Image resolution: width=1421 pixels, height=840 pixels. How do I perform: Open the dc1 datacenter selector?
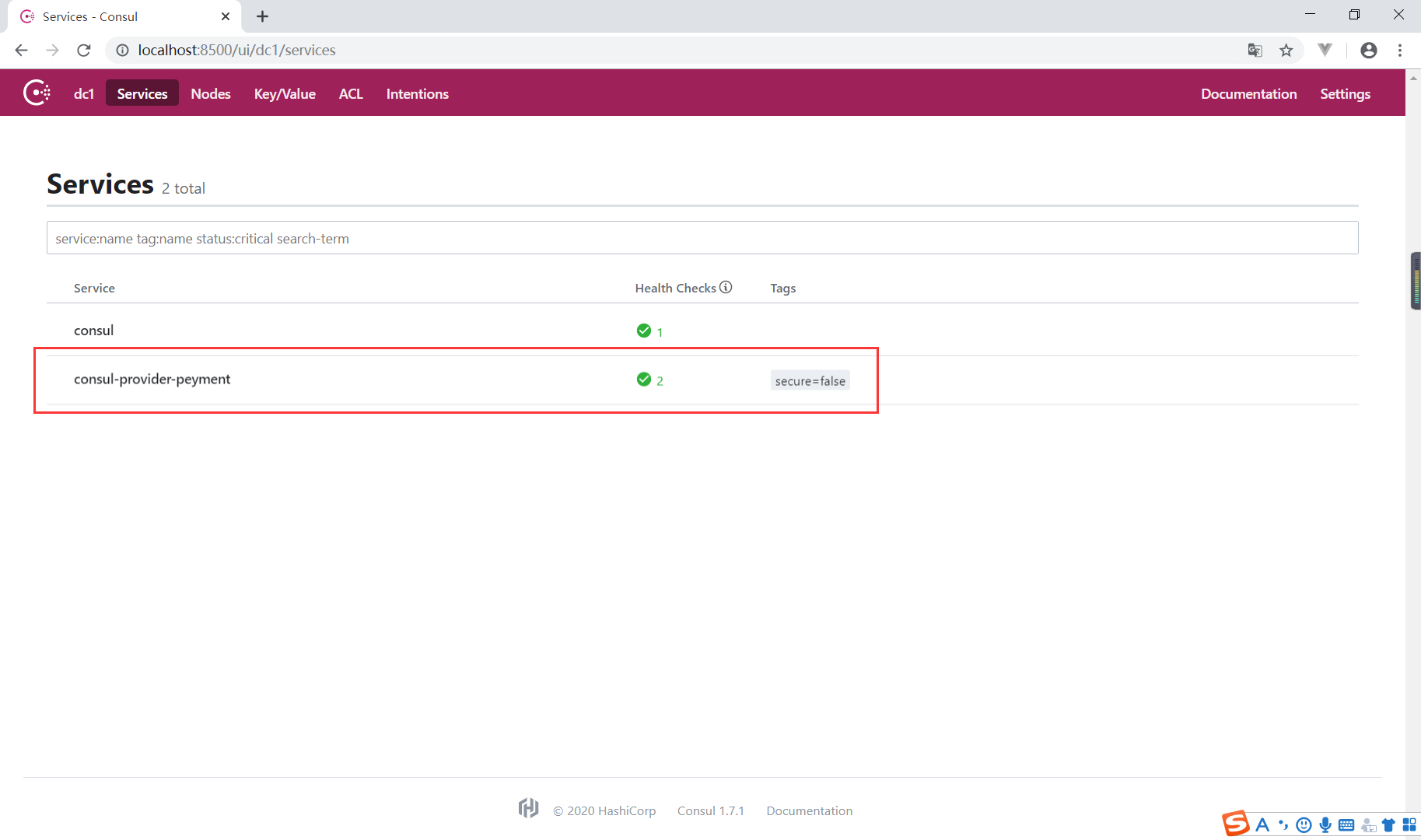pos(84,93)
